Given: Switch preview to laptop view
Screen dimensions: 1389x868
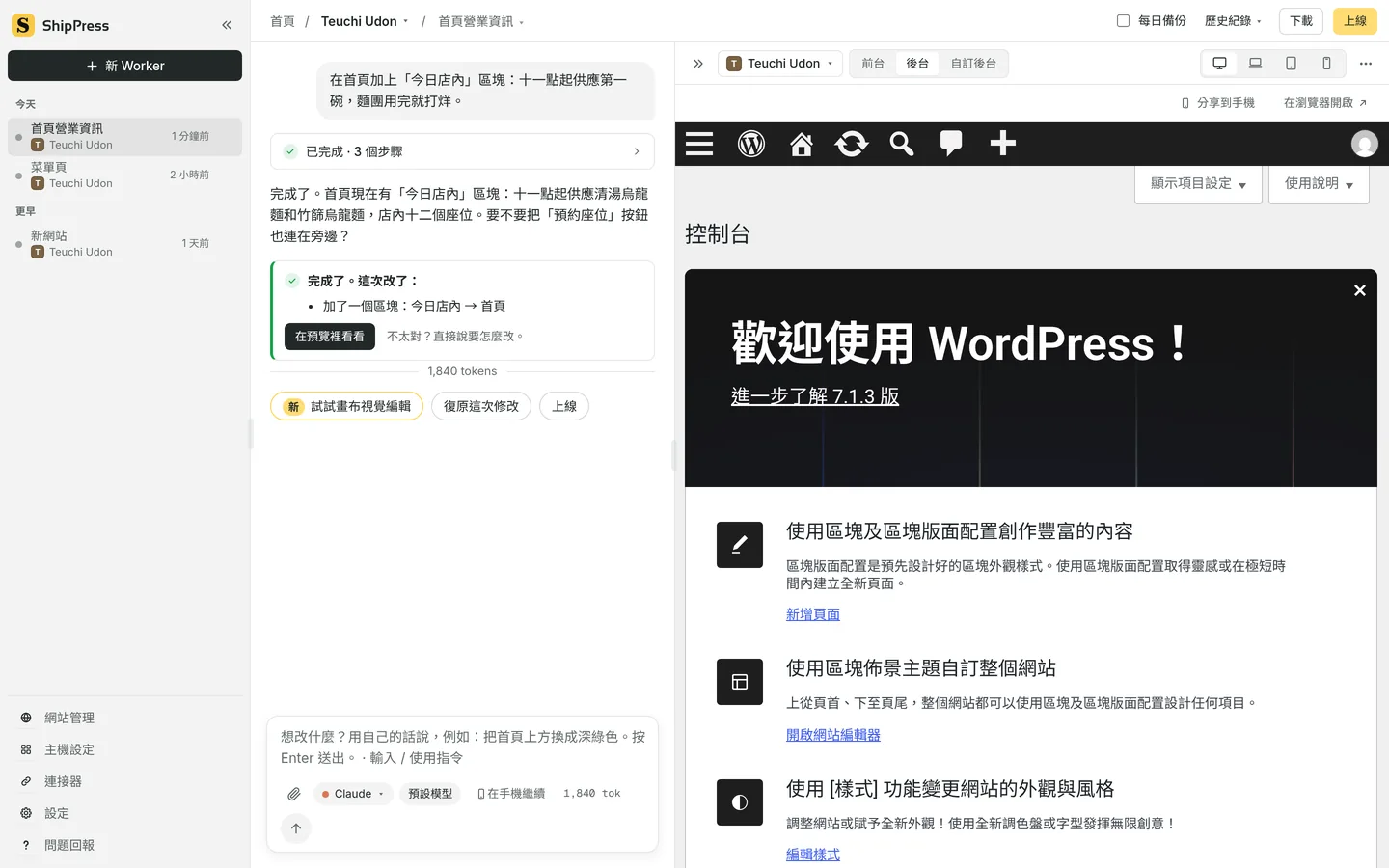Looking at the screenshot, I should coord(1255,64).
